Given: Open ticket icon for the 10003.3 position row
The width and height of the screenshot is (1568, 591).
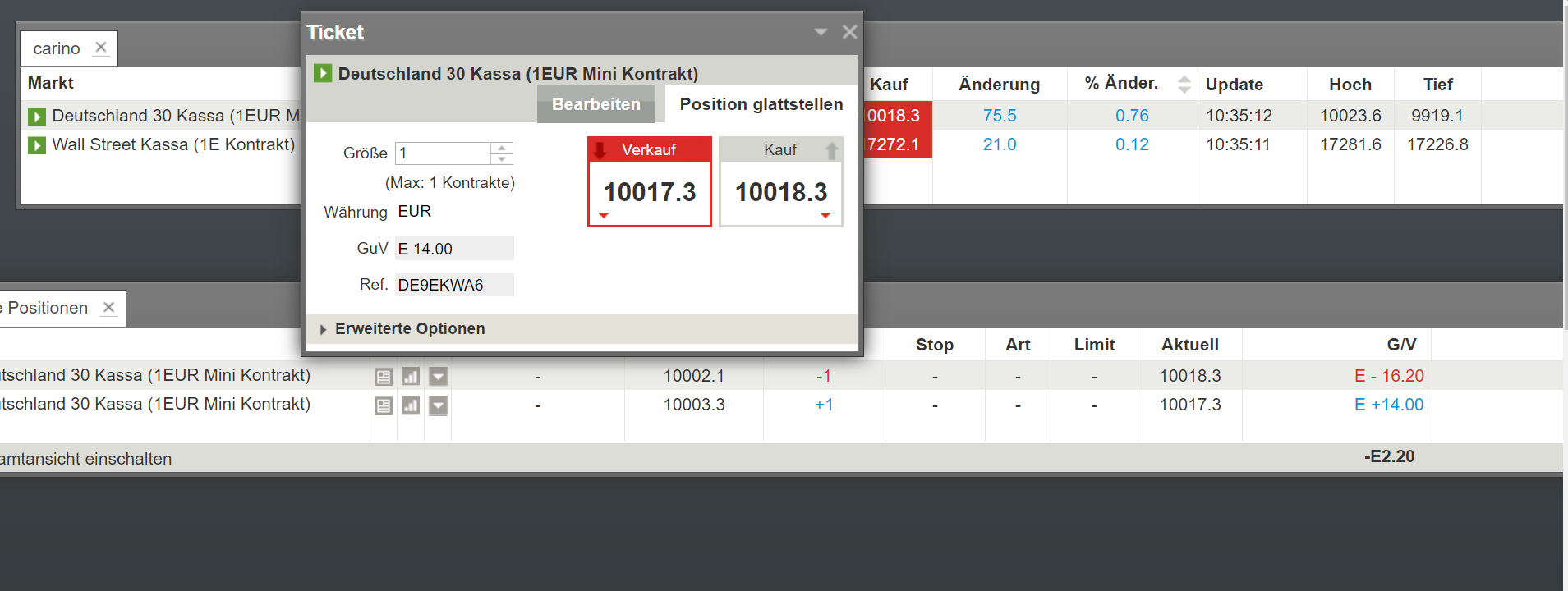Looking at the screenshot, I should click(384, 405).
